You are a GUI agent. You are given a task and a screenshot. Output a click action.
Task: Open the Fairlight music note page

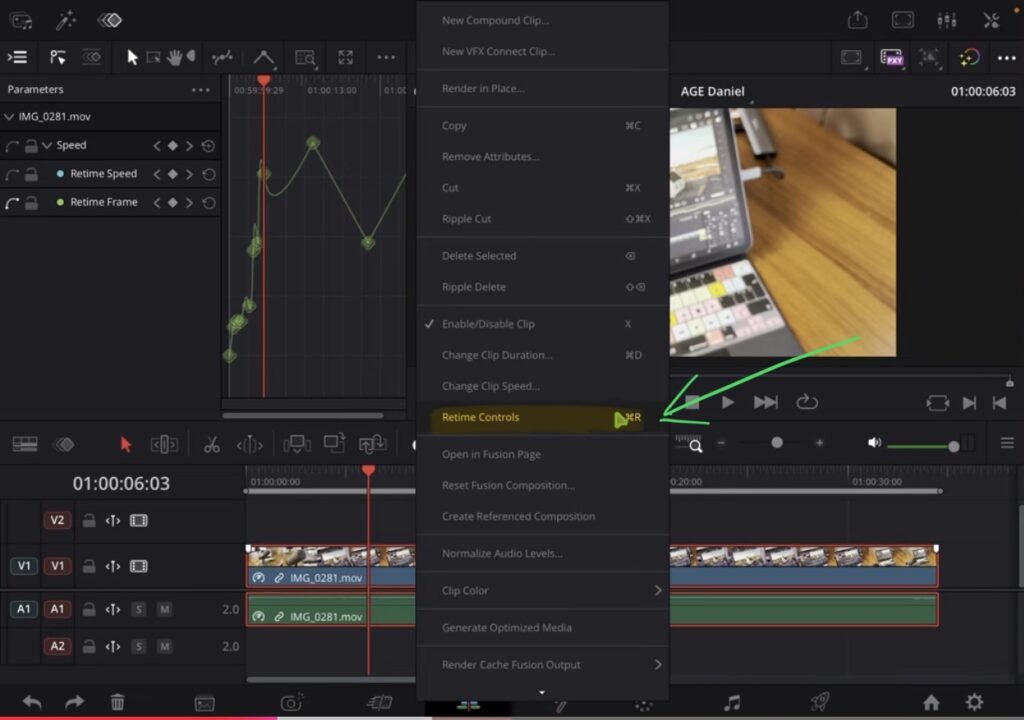coord(732,703)
